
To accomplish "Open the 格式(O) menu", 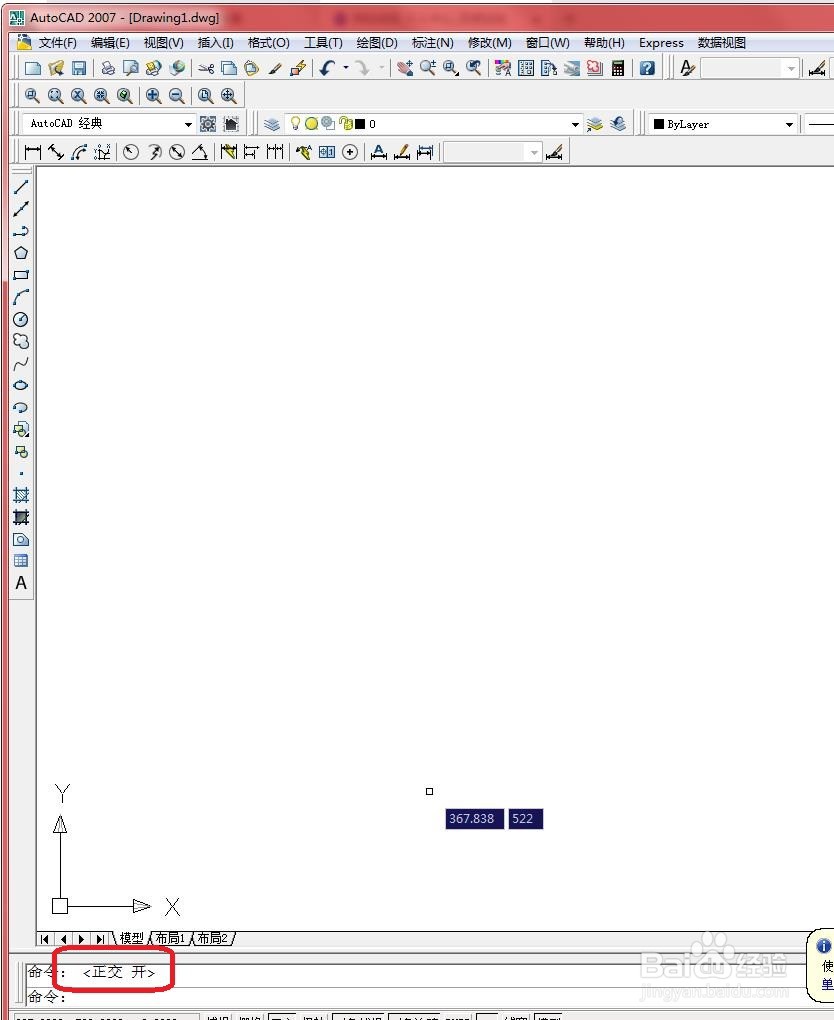I will pyautogui.click(x=269, y=43).
